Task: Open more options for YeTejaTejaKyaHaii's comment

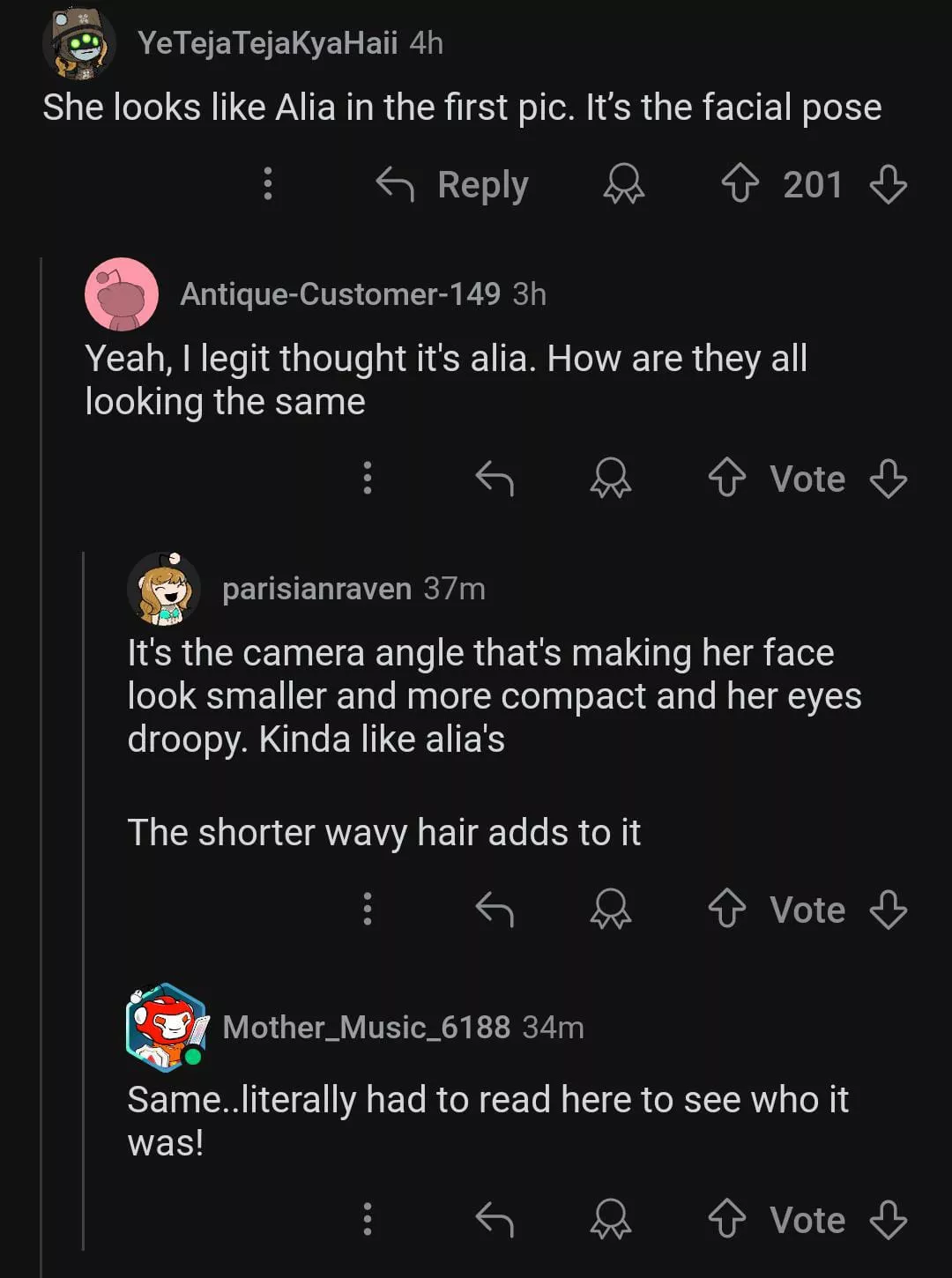Action: tap(268, 184)
